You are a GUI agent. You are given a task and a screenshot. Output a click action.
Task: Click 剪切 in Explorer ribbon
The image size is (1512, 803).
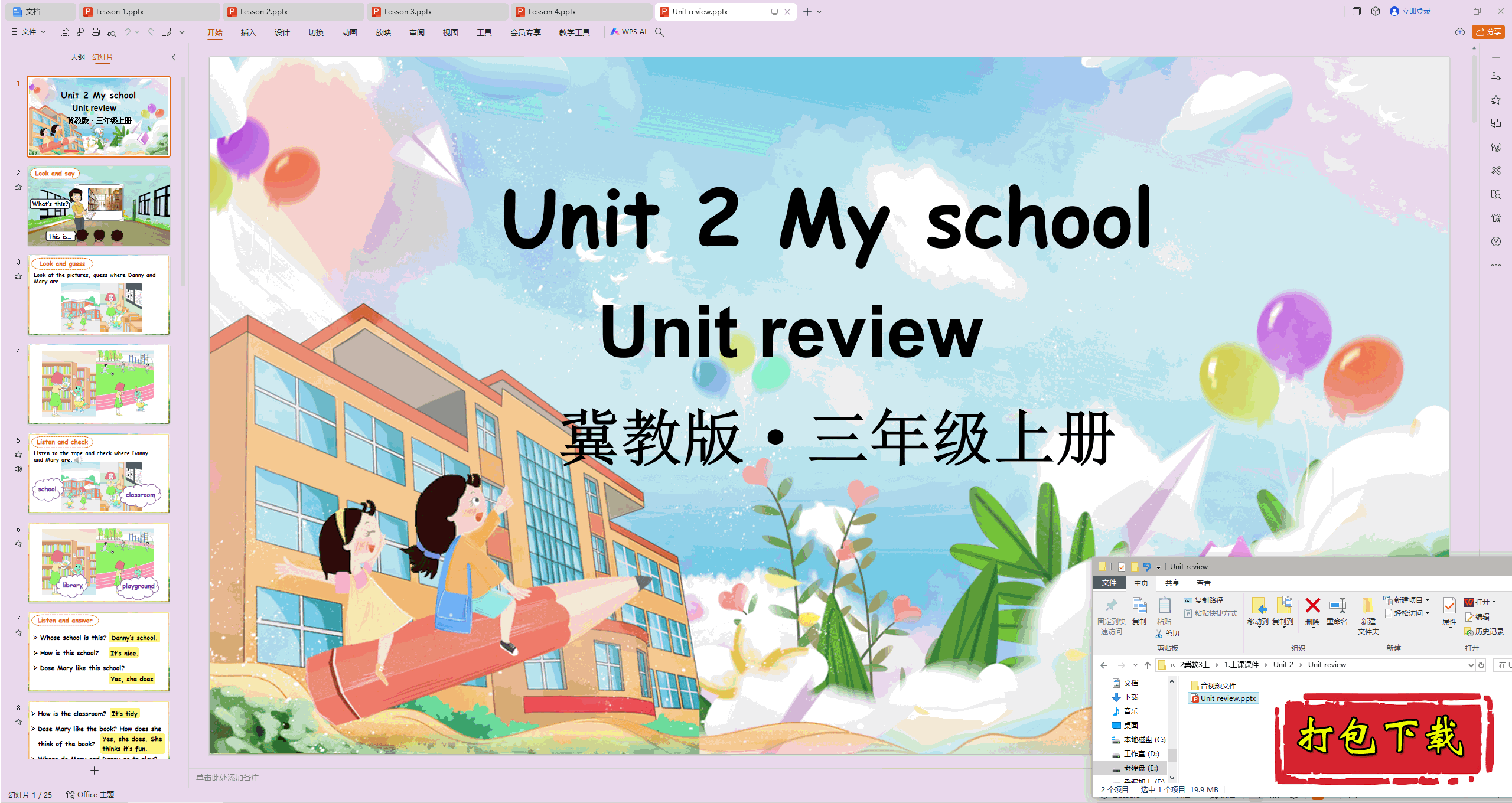(x=1167, y=633)
